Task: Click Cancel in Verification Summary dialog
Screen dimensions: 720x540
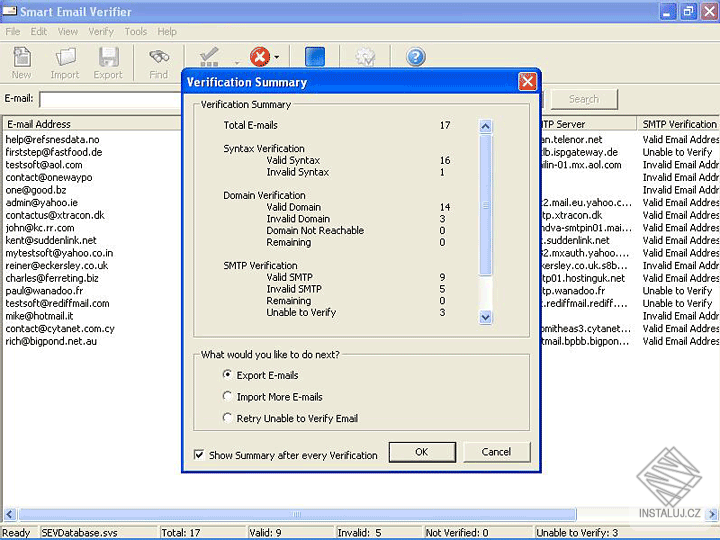Action: (496, 452)
